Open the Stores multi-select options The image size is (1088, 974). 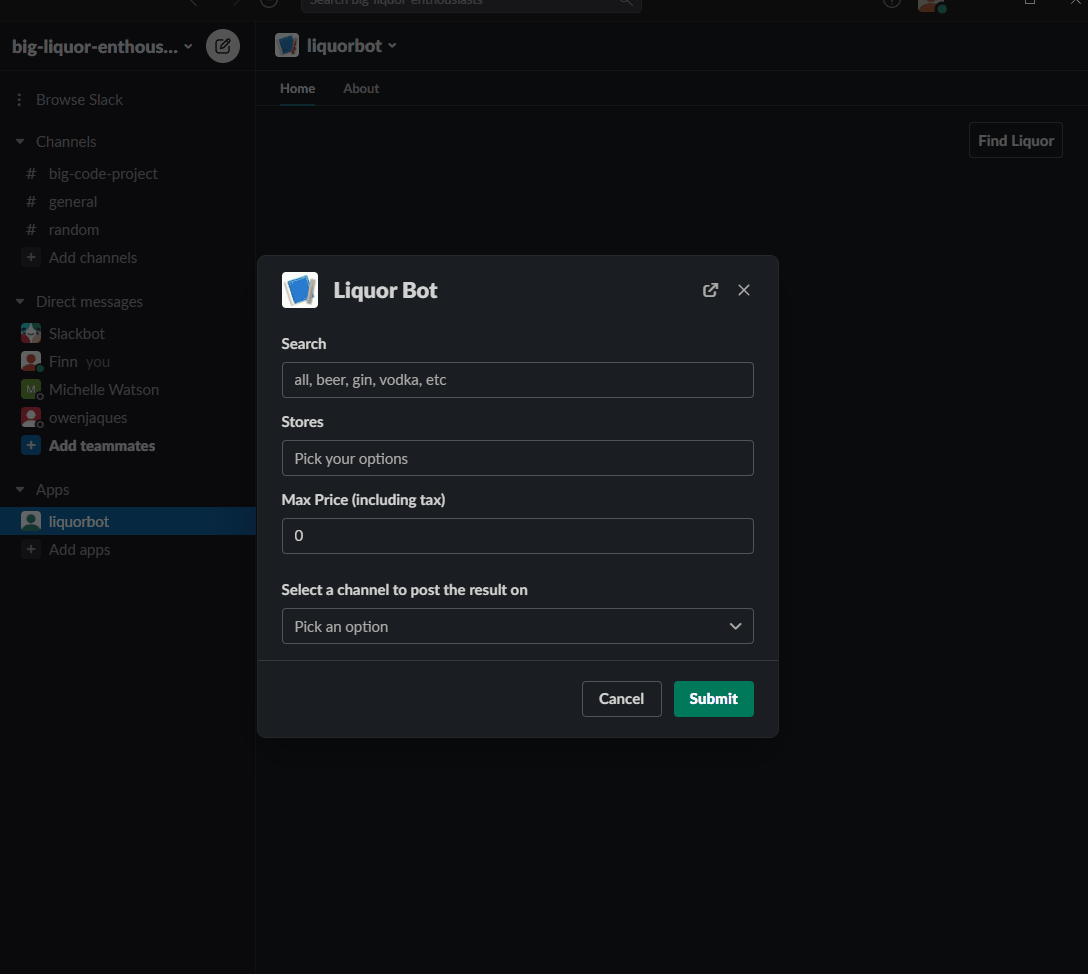pos(518,458)
